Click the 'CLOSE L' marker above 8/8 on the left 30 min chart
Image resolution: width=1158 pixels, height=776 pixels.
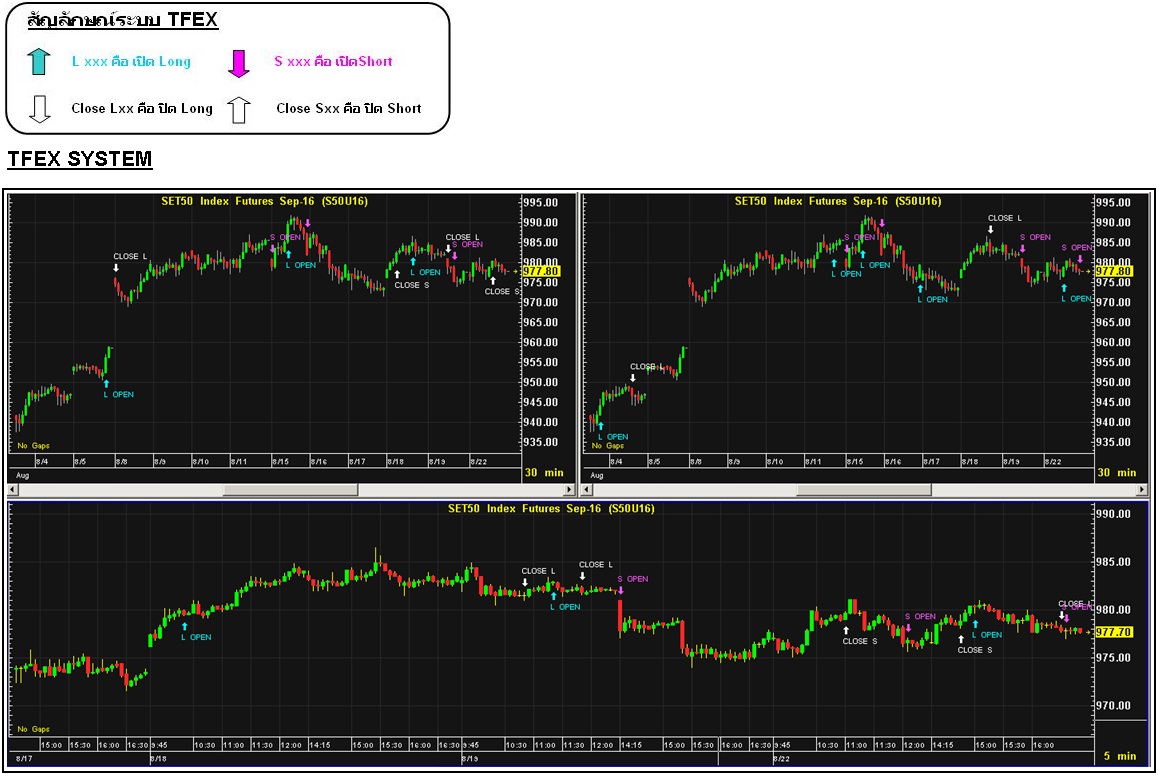click(130, 257)
